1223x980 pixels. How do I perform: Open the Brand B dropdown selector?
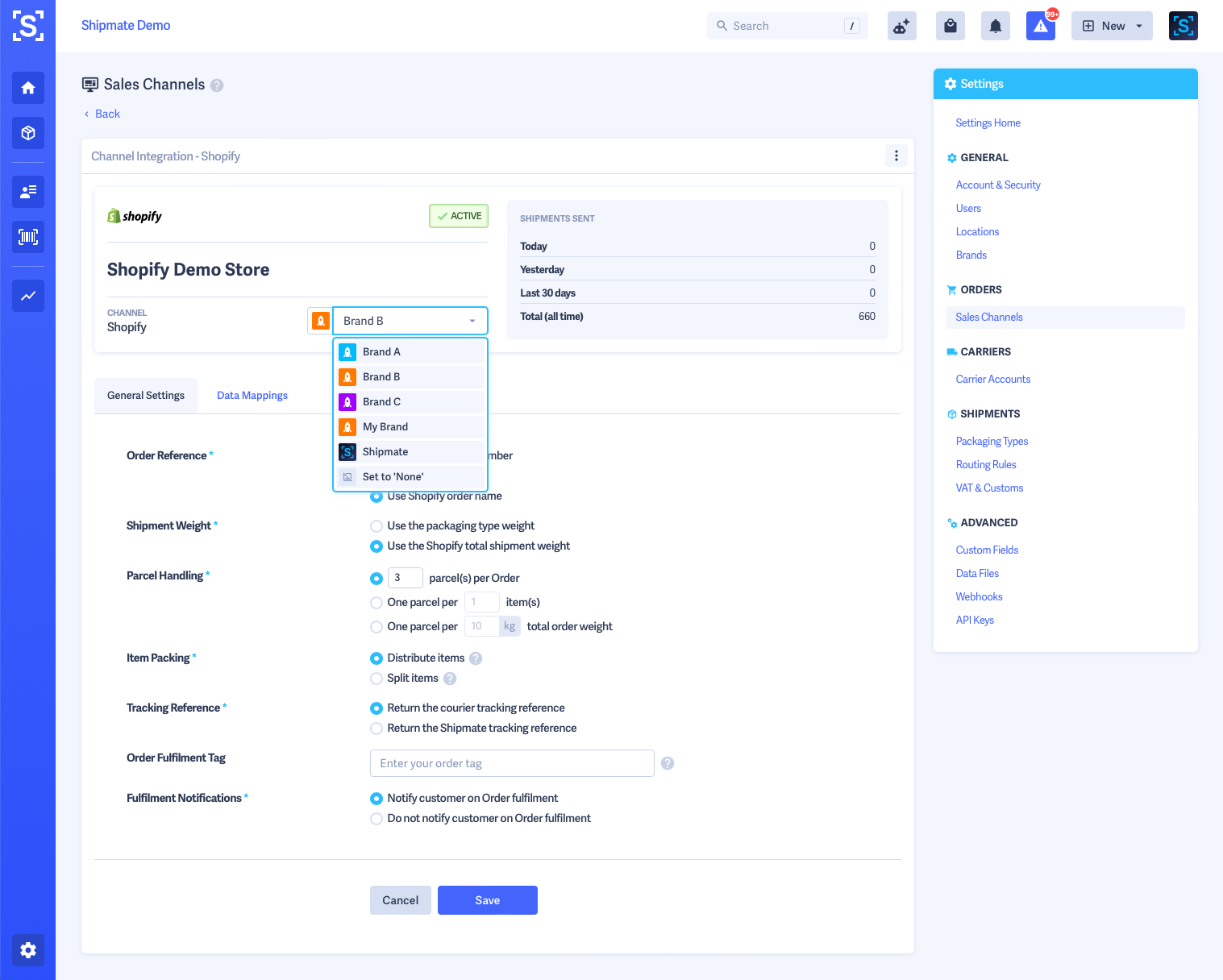click(x=410, y=320)
